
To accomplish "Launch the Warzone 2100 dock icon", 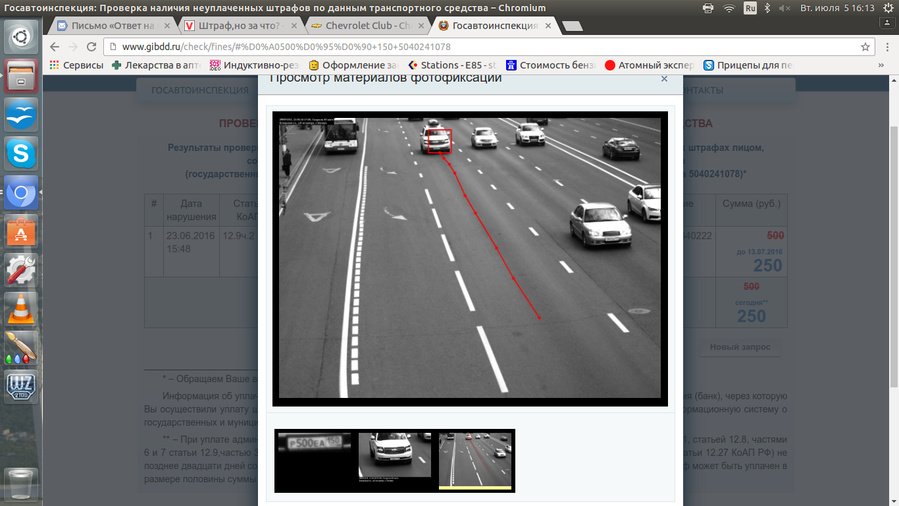I will coord(21,387).
